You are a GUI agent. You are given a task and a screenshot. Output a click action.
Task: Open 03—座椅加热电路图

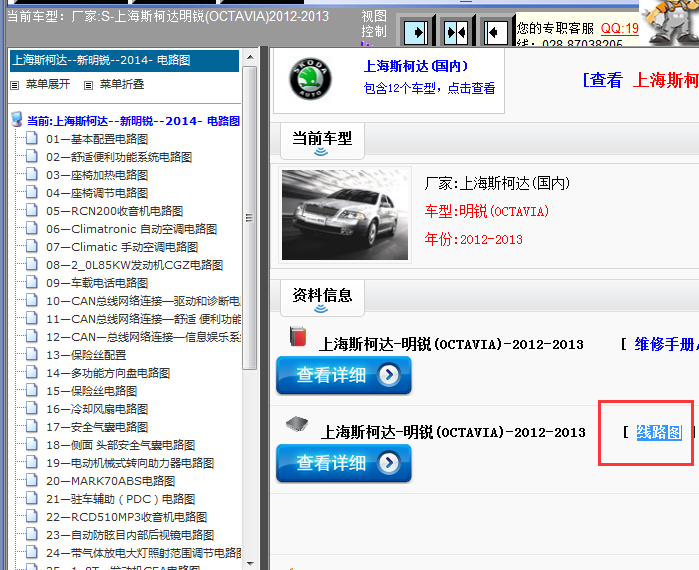[x=97, y=175]
